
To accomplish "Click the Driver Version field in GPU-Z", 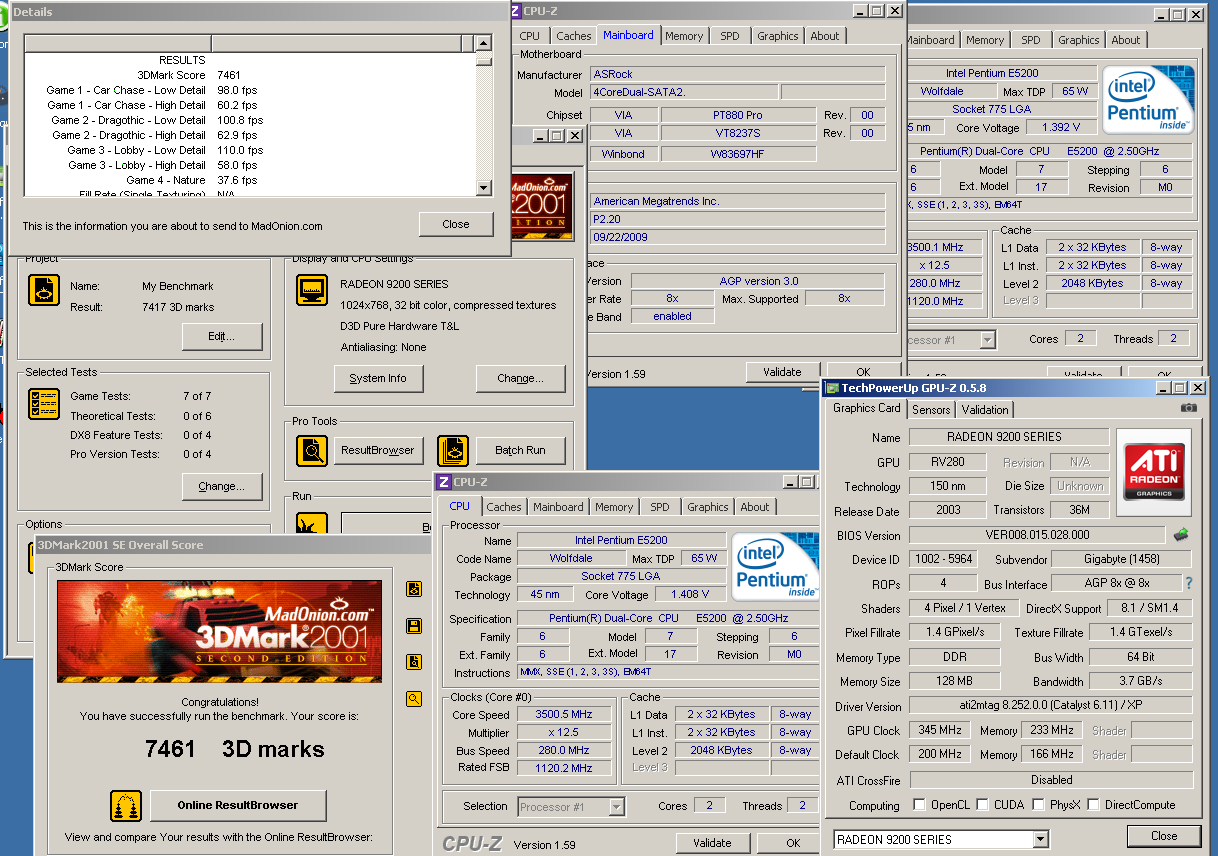I will click(x=1051, y=705).
